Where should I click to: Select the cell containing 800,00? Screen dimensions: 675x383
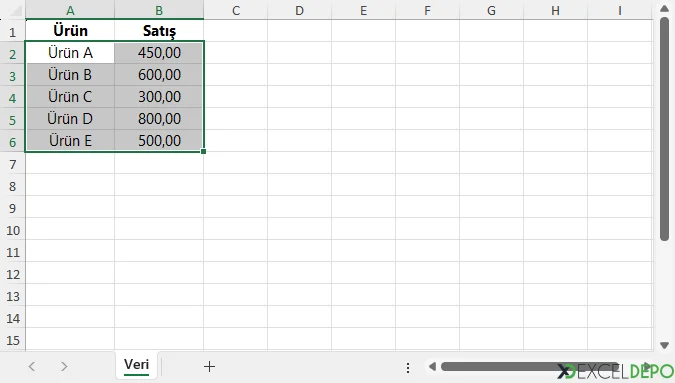(159, 119)
